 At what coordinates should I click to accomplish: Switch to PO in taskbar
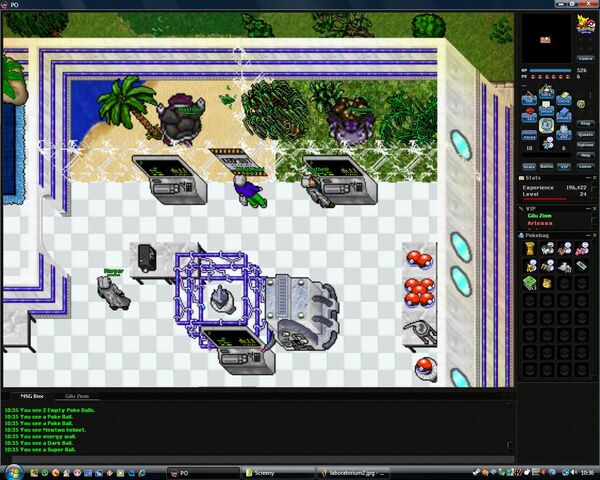click(x=203, y=473)
